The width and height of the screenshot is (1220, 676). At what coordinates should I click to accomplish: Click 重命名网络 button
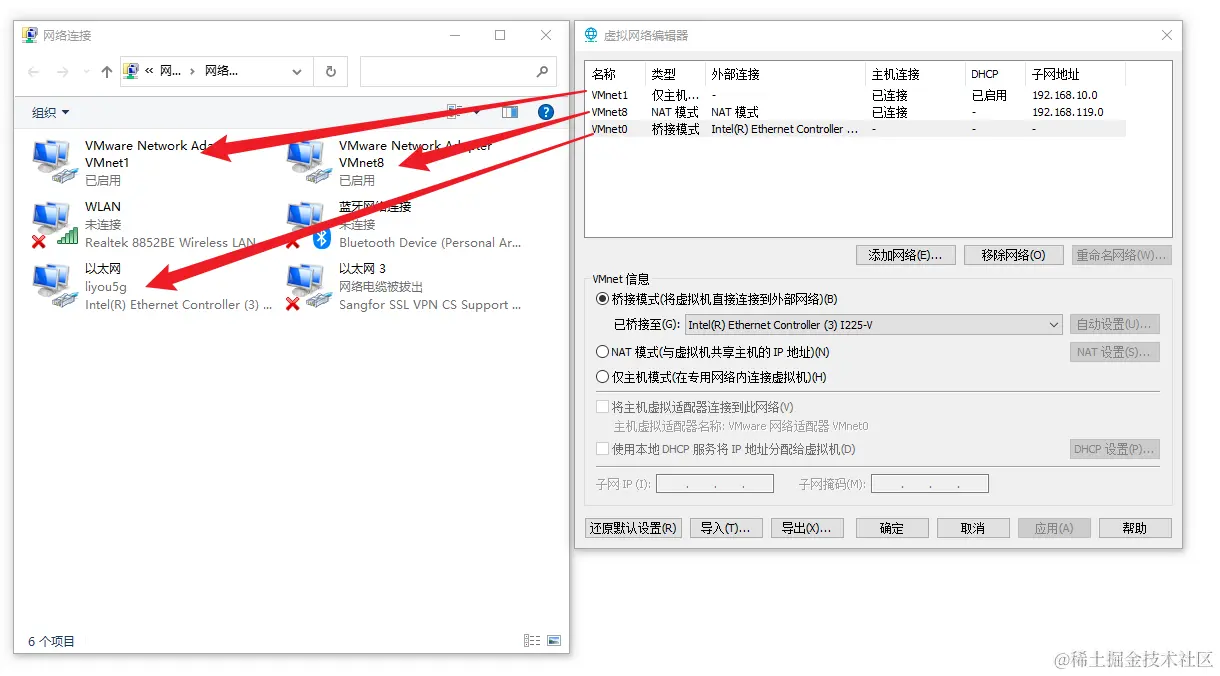[x=1121, y=255]
